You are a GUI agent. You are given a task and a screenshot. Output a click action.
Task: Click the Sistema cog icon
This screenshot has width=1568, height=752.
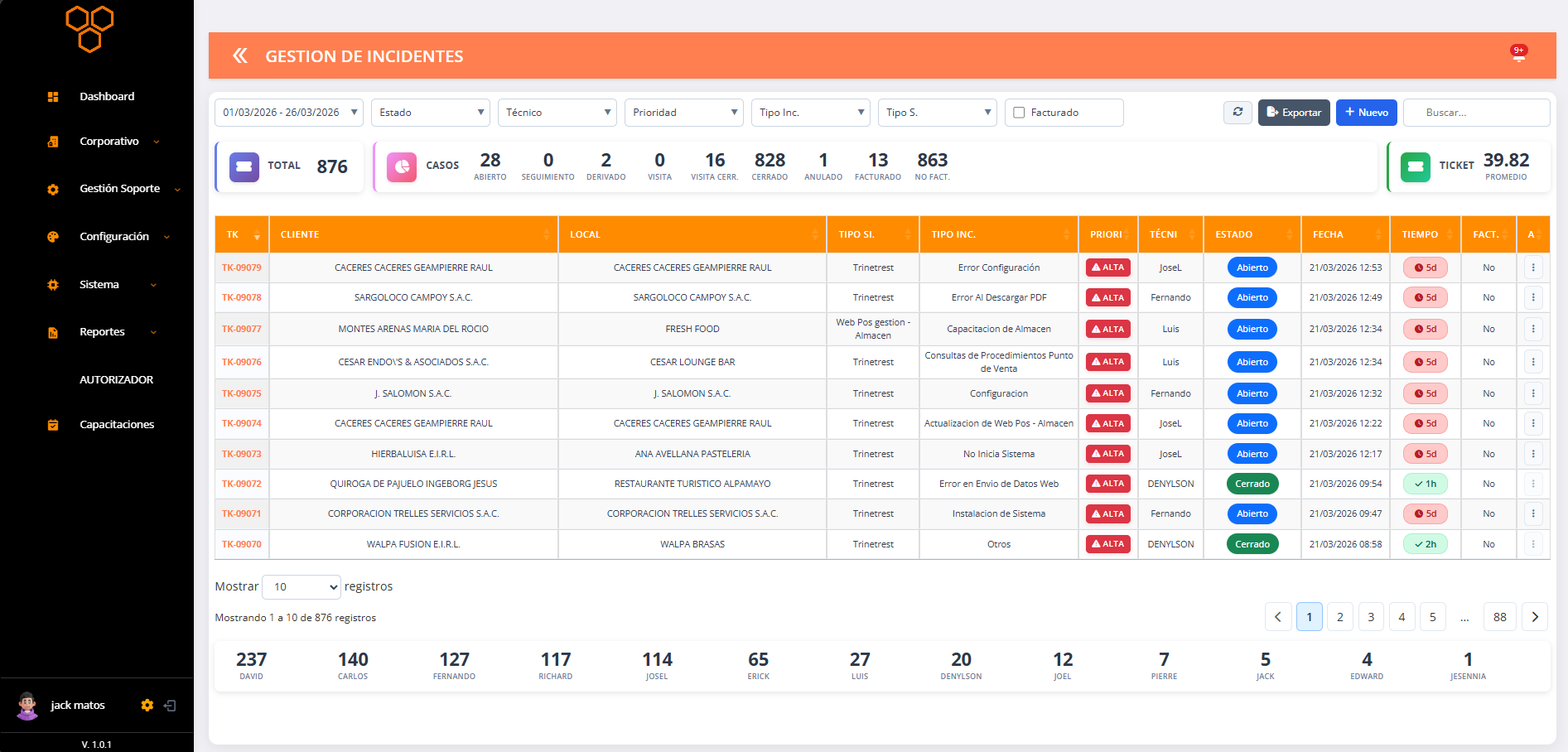click(53, 285)
